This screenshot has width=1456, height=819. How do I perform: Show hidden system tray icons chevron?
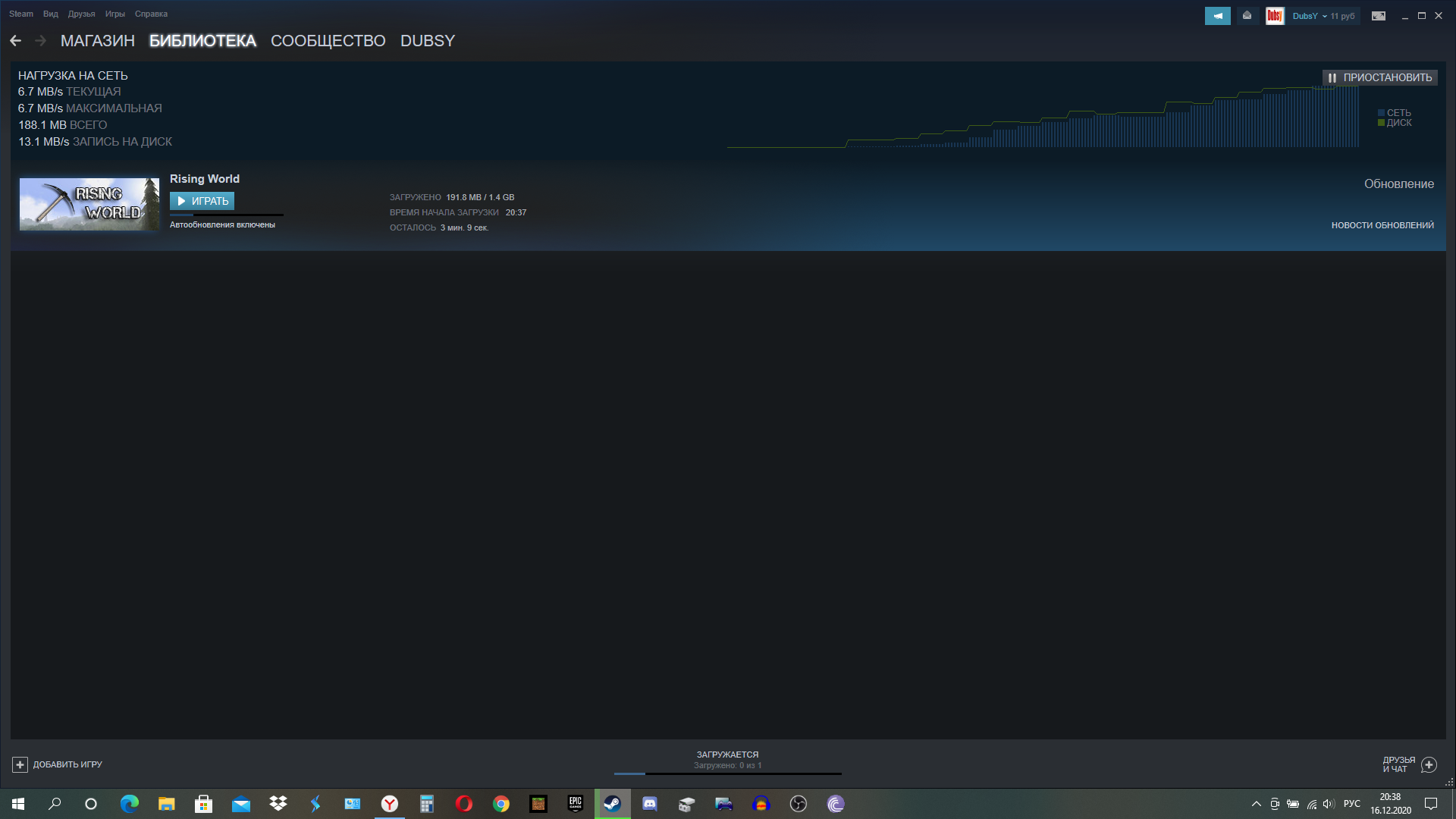[1256, 804]
